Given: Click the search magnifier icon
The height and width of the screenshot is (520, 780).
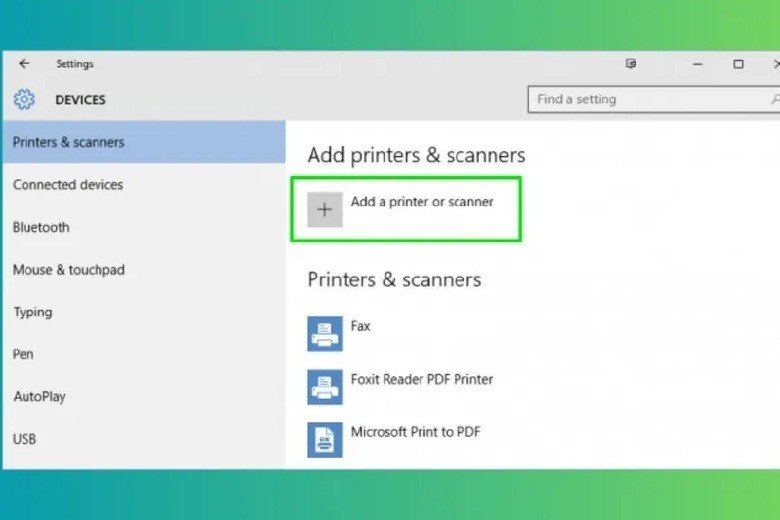Looking at the screenshot, I should point(775,100).
